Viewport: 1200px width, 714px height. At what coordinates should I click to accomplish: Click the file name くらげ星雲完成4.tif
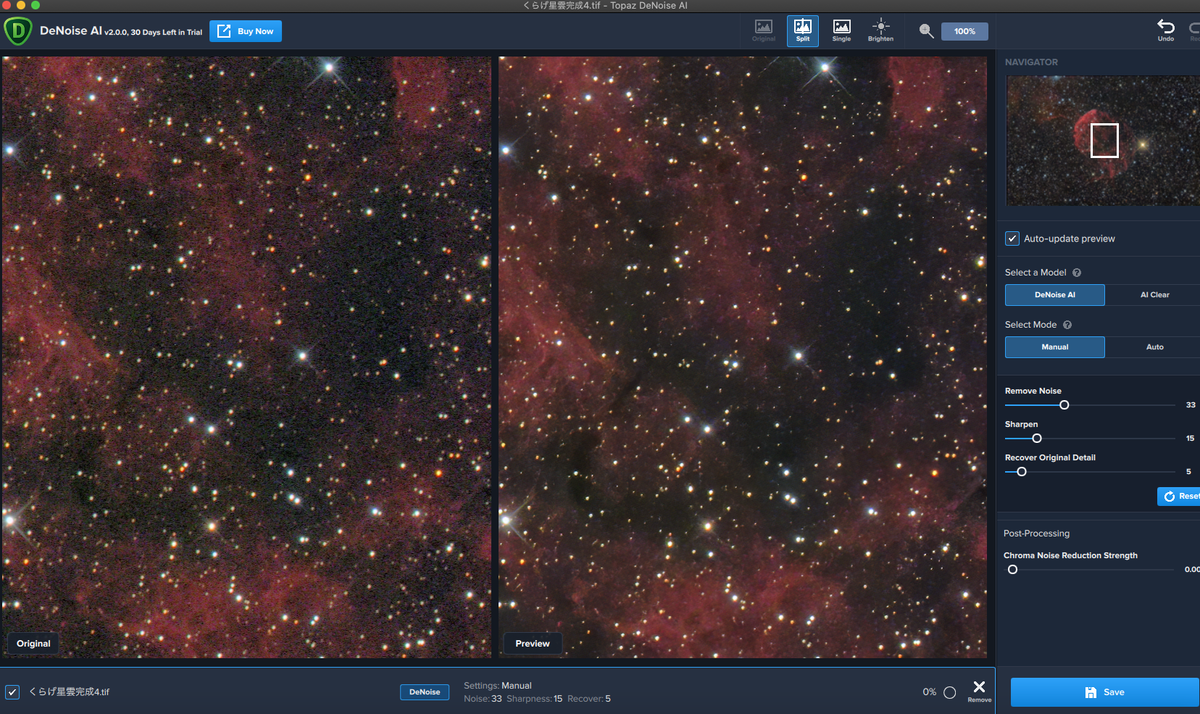tap(69, 692)
